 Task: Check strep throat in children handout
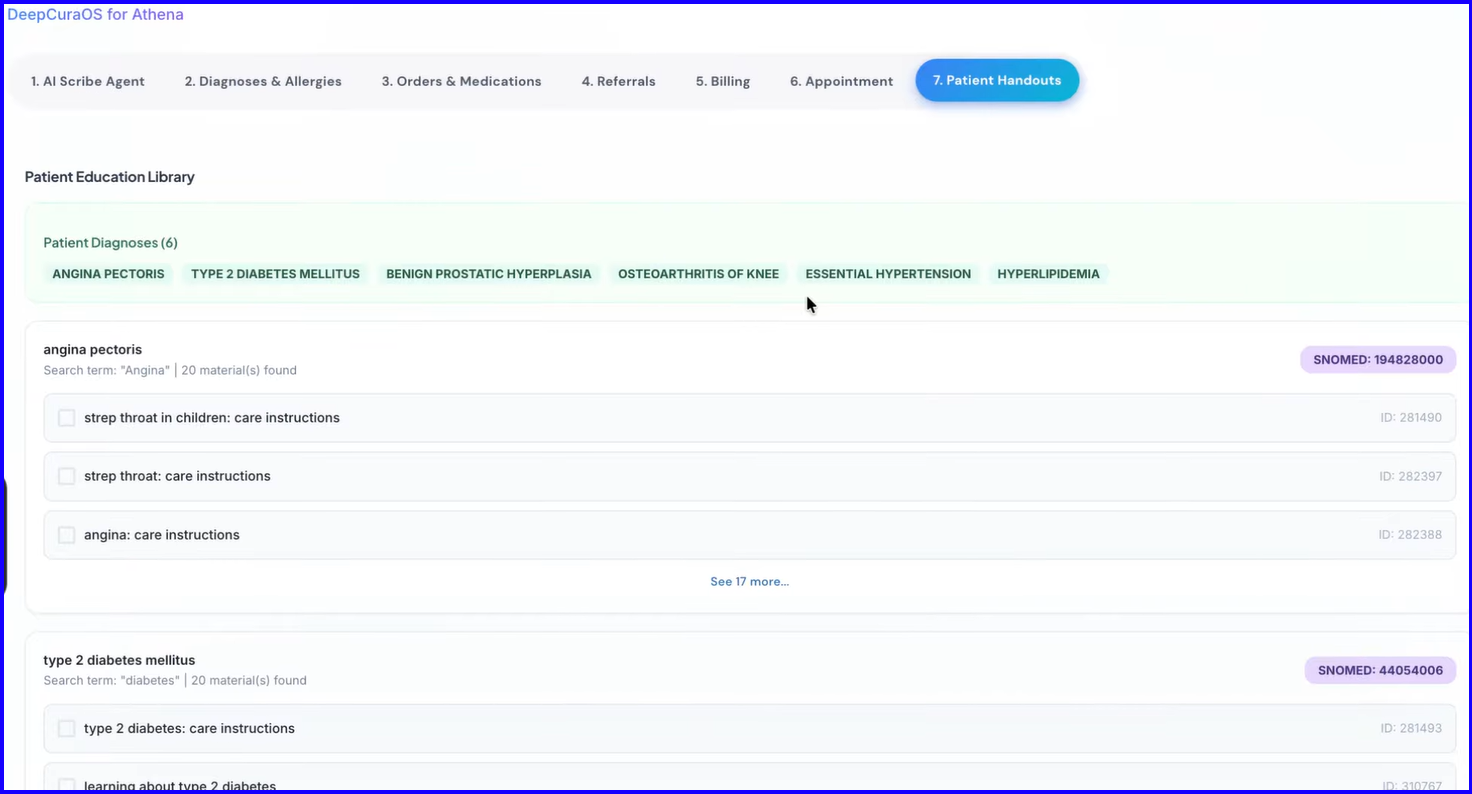[66, 418]
